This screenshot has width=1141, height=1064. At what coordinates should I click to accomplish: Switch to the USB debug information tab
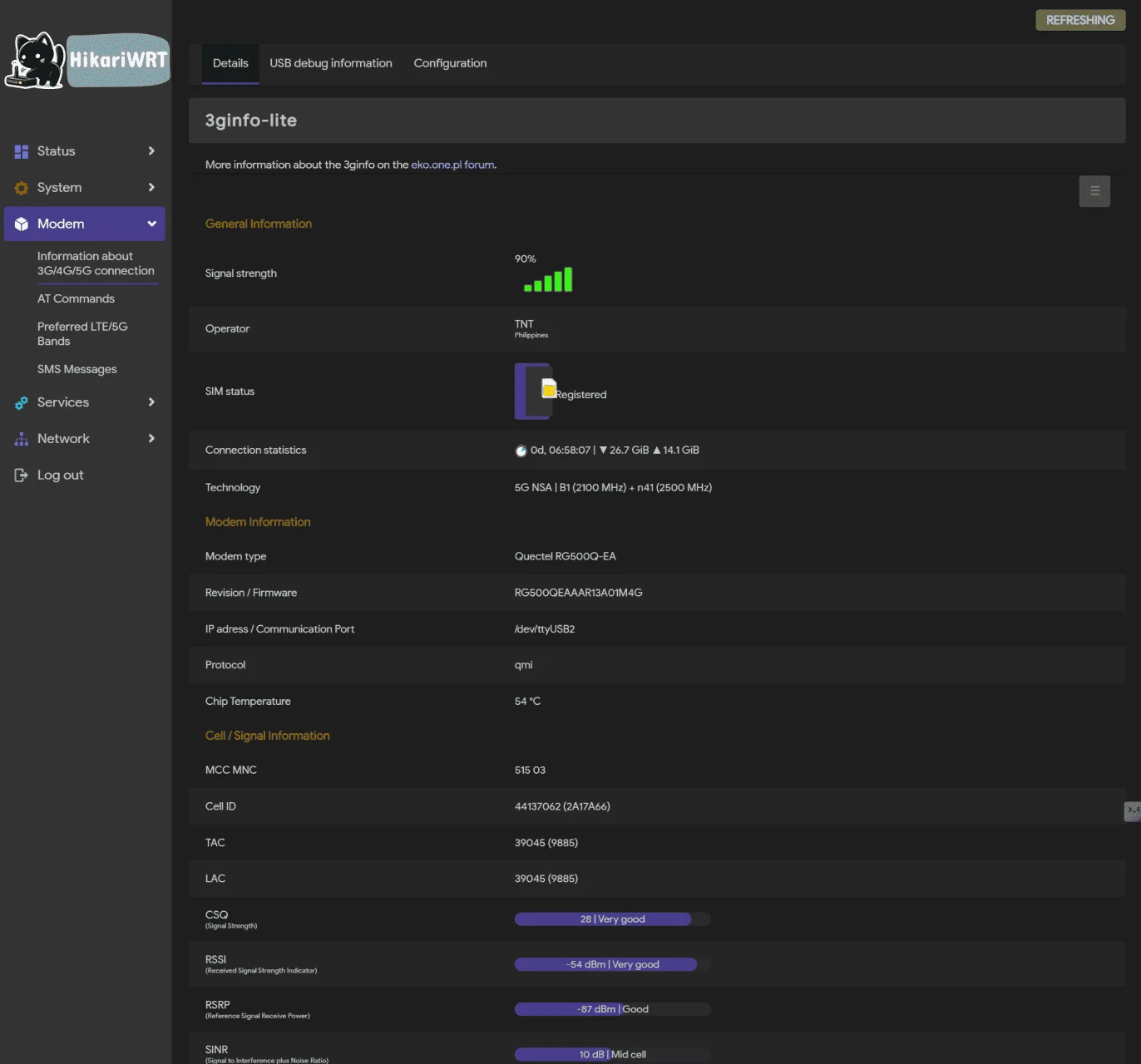(x=331, y=63)
